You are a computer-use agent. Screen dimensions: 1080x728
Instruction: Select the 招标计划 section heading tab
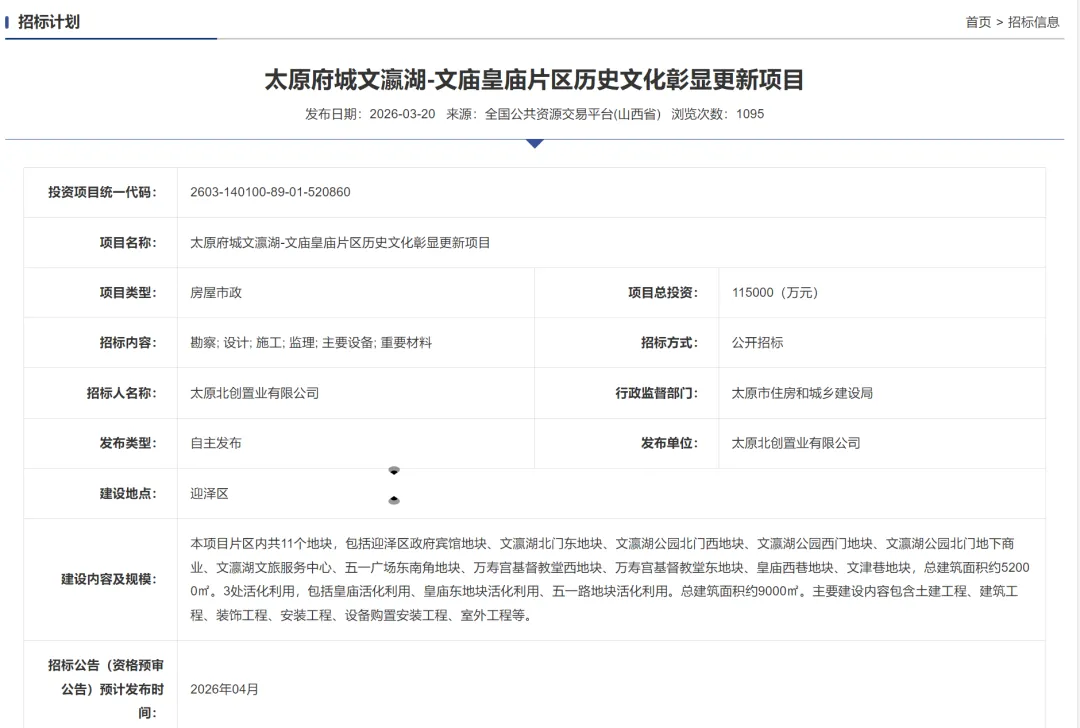point(49,22)
